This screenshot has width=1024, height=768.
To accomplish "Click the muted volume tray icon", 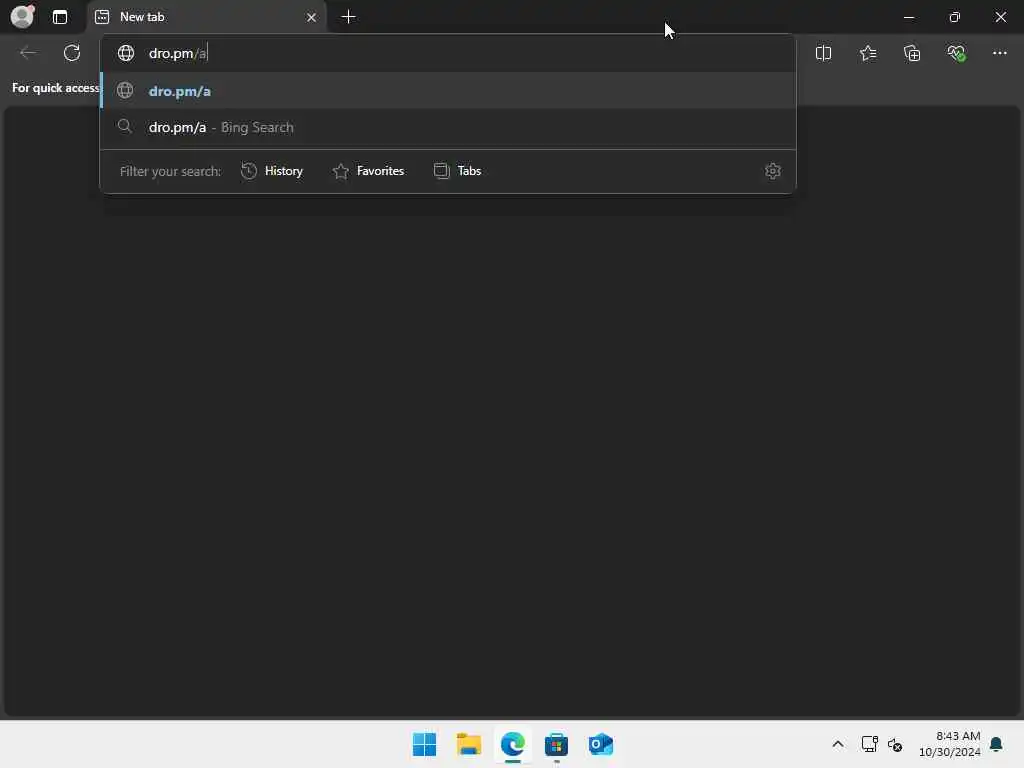I will coord(895,744).
